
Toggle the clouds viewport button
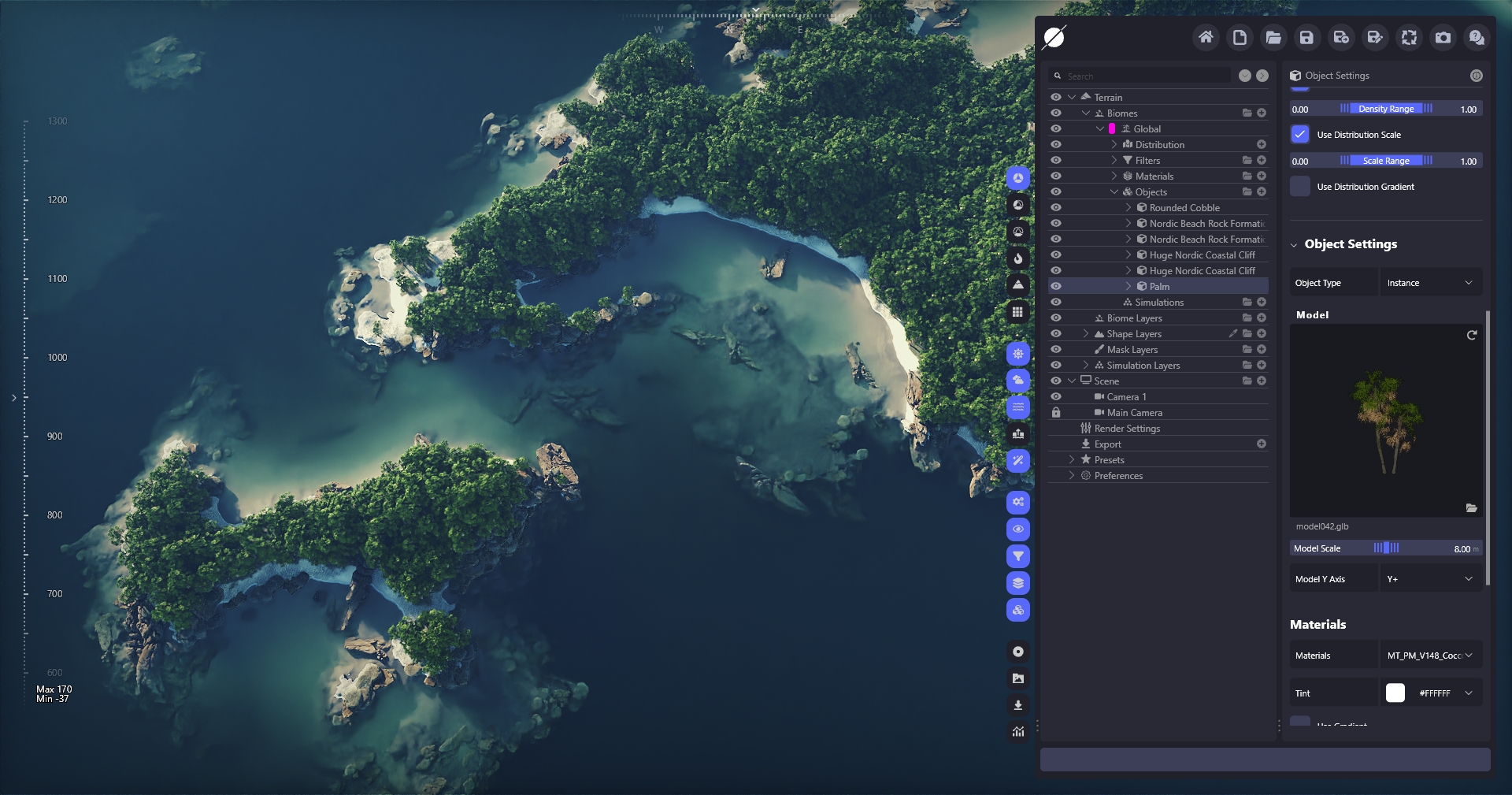pos(1018,381)
